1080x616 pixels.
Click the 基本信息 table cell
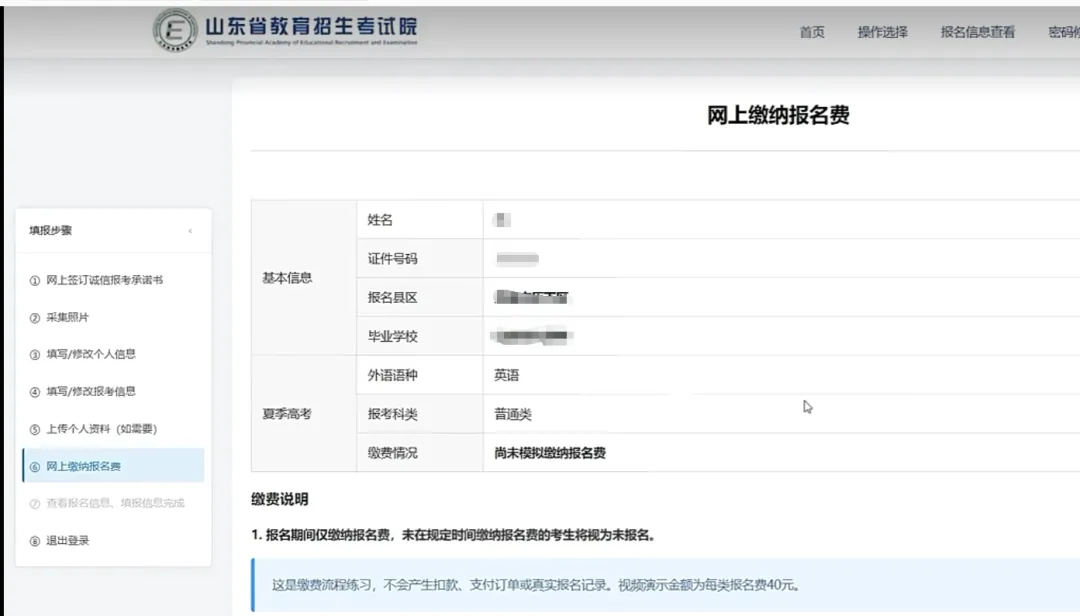[304, 278]
